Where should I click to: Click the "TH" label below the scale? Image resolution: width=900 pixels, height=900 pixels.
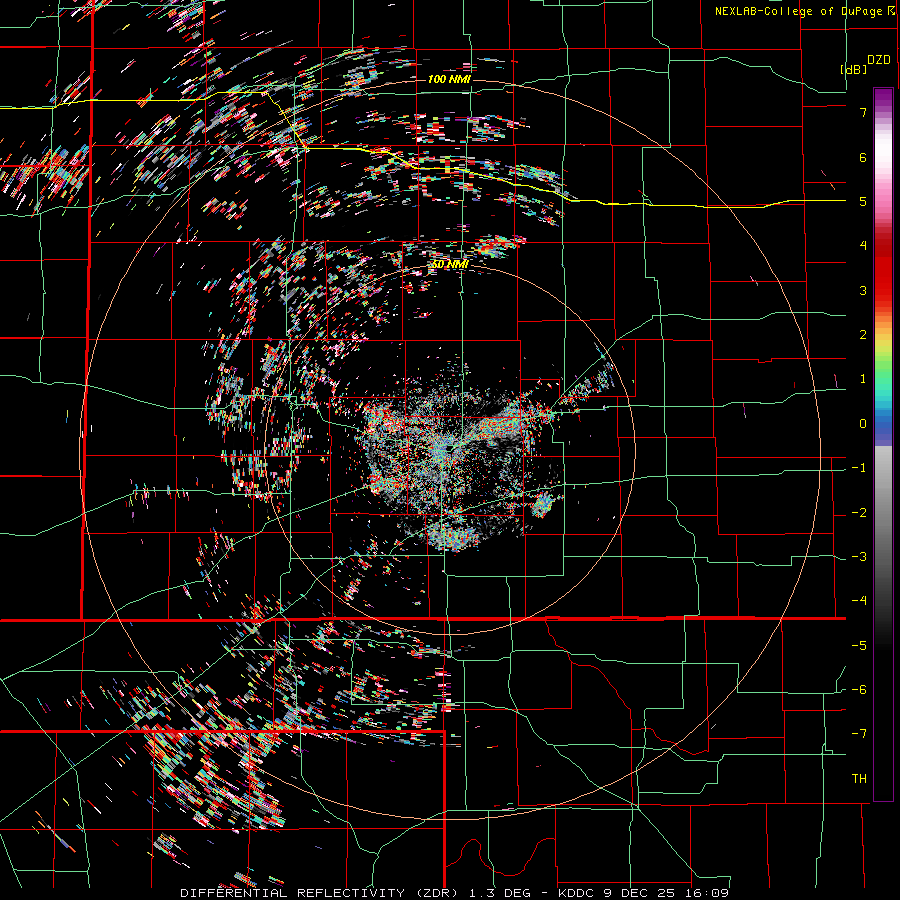pyautogui.click(x=859, y=779)
